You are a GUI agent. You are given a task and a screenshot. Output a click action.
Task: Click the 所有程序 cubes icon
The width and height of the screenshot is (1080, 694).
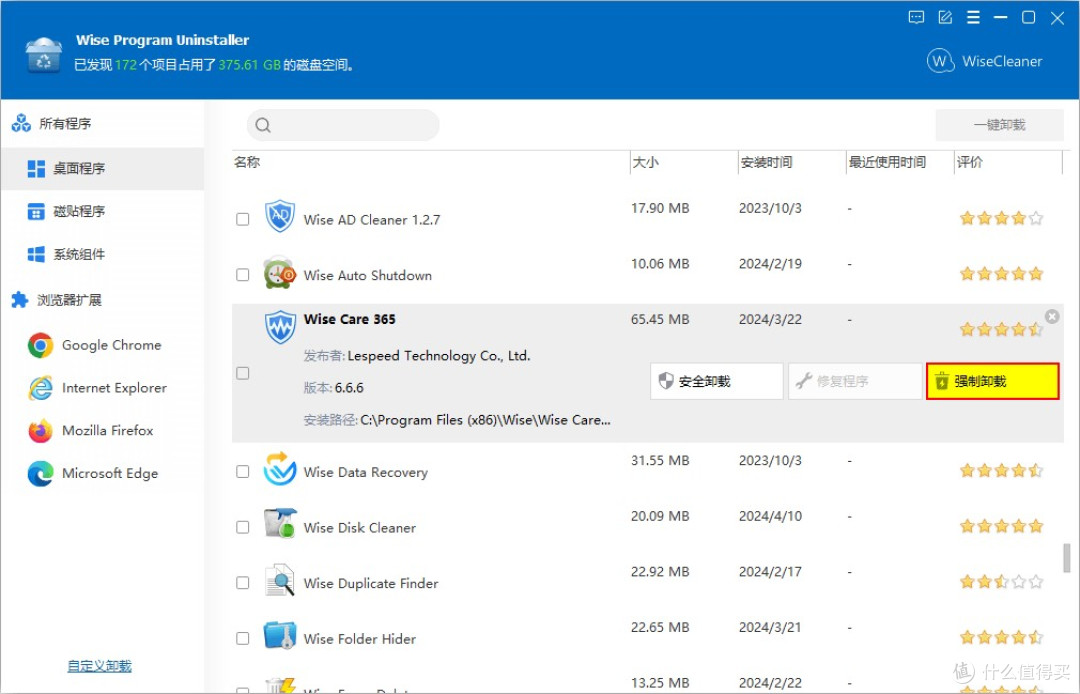pos(21,123)
